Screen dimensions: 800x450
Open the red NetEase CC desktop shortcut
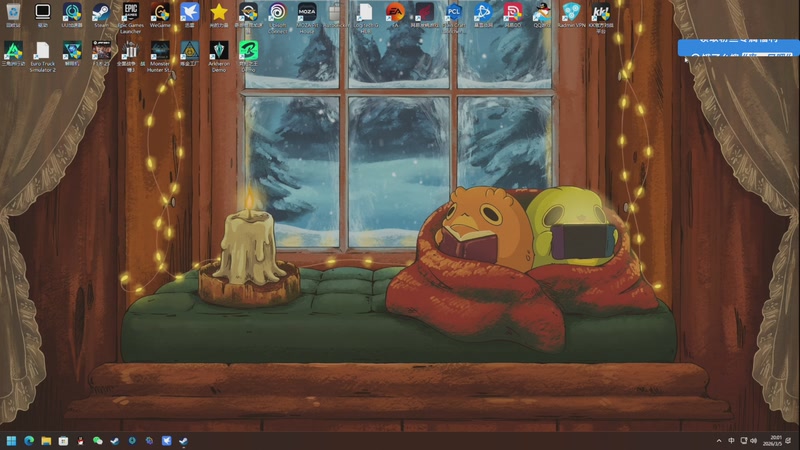tap(512, 15)
